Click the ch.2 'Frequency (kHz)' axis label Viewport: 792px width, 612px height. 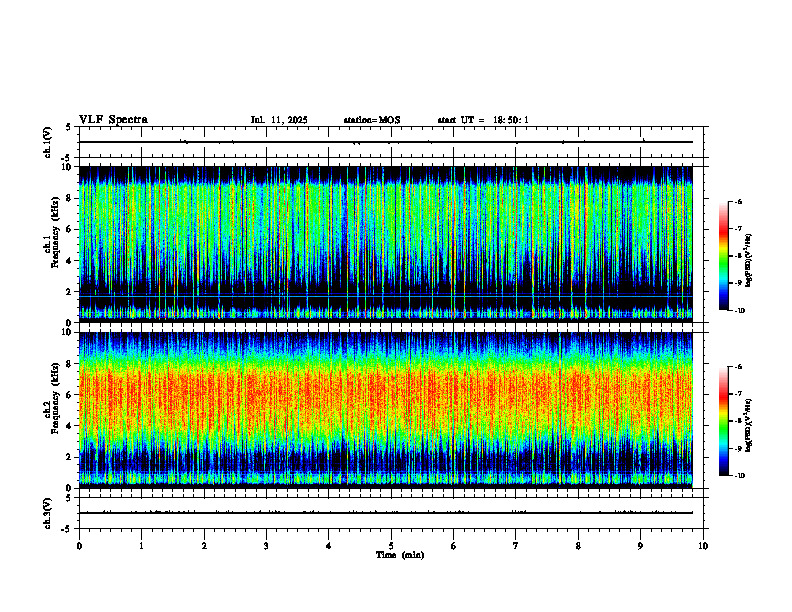click(x=55, y=398)
